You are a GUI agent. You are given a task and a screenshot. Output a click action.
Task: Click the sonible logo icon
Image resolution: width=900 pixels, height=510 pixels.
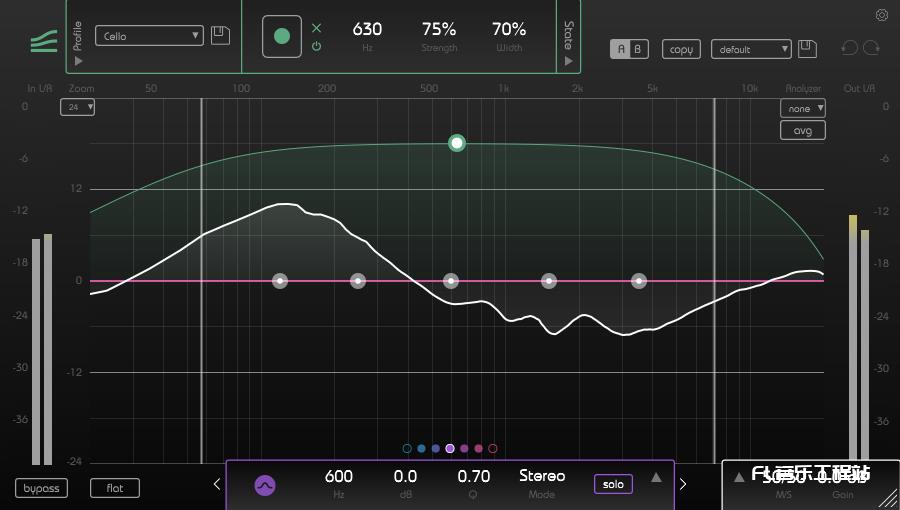pyautogui.click(x=44, y=41)
